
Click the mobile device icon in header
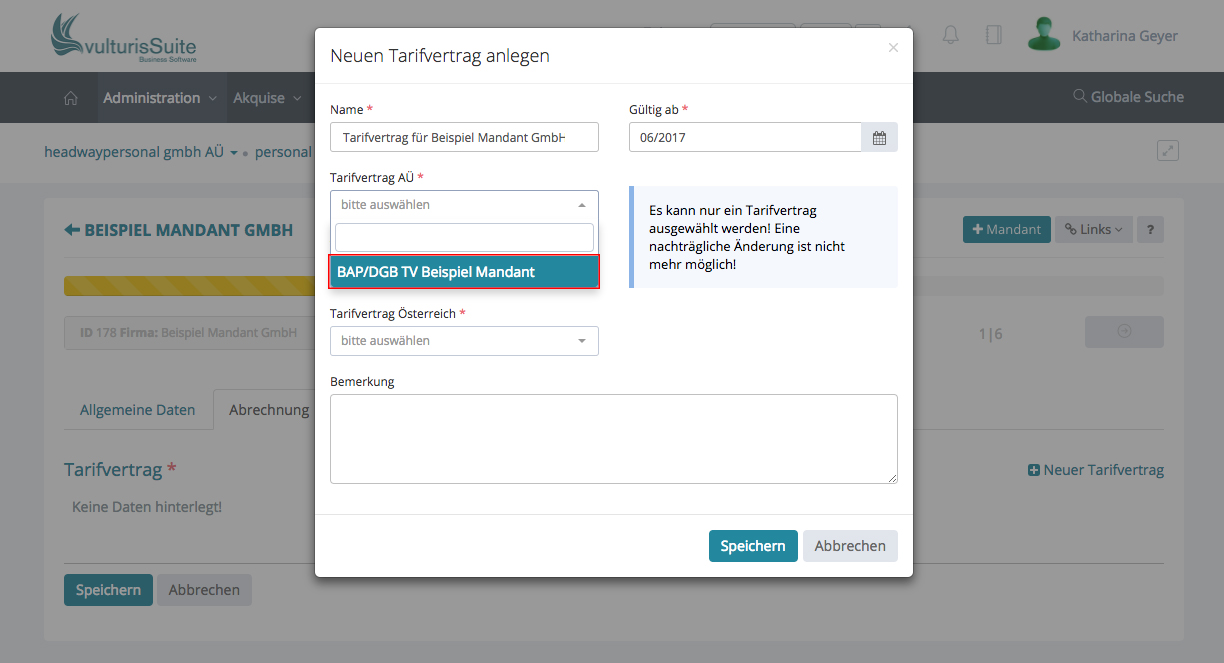click(x=993, y=35)
